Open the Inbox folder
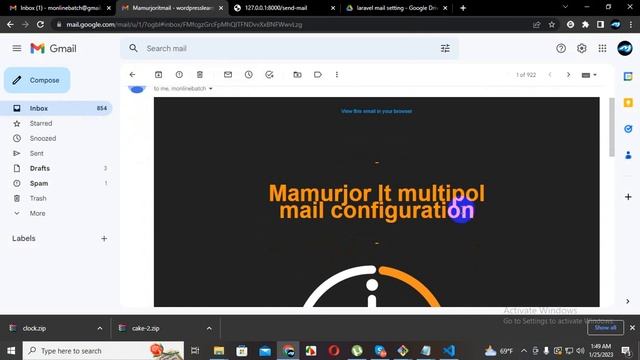This screenshot has width=640, height=360. click(x=56, y=108)
